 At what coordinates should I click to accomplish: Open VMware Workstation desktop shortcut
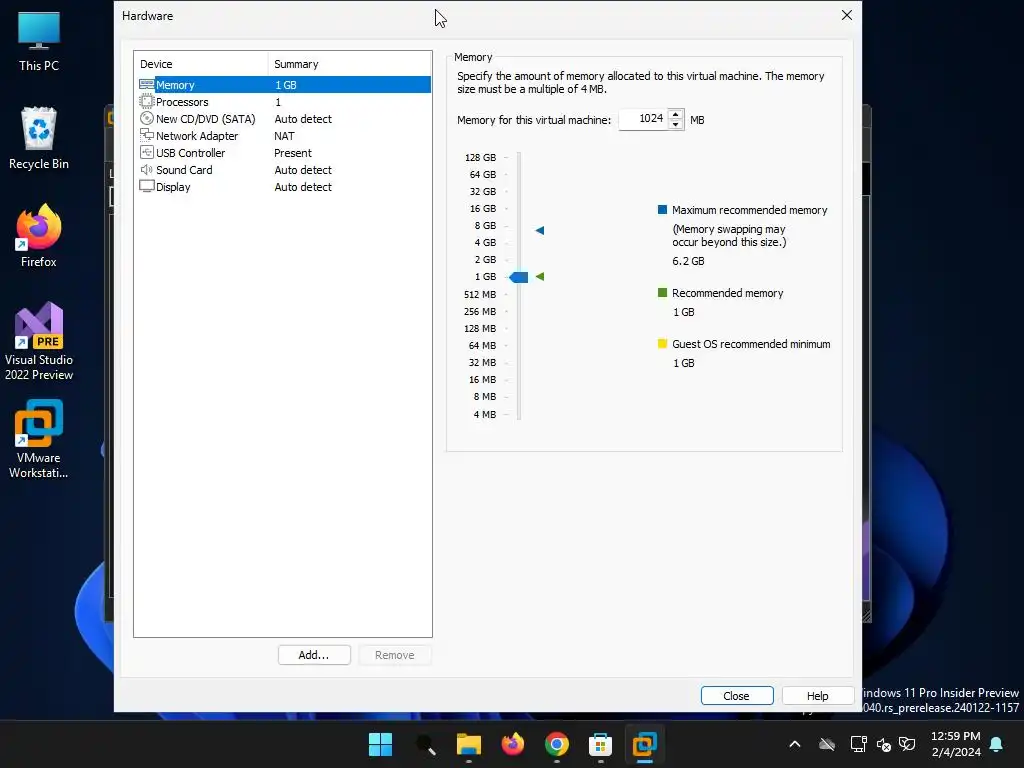(39, 439)
